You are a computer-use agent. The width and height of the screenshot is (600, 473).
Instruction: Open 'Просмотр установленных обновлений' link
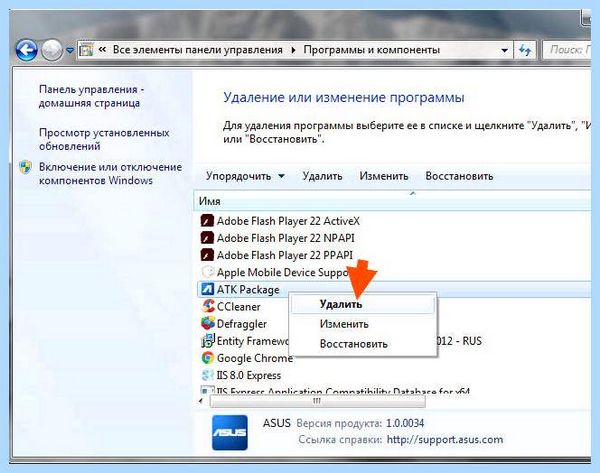tap(104, 139)
